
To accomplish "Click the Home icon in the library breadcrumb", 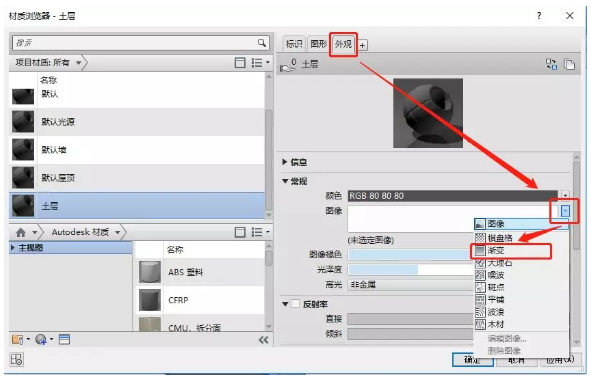I will click(21, 233).
